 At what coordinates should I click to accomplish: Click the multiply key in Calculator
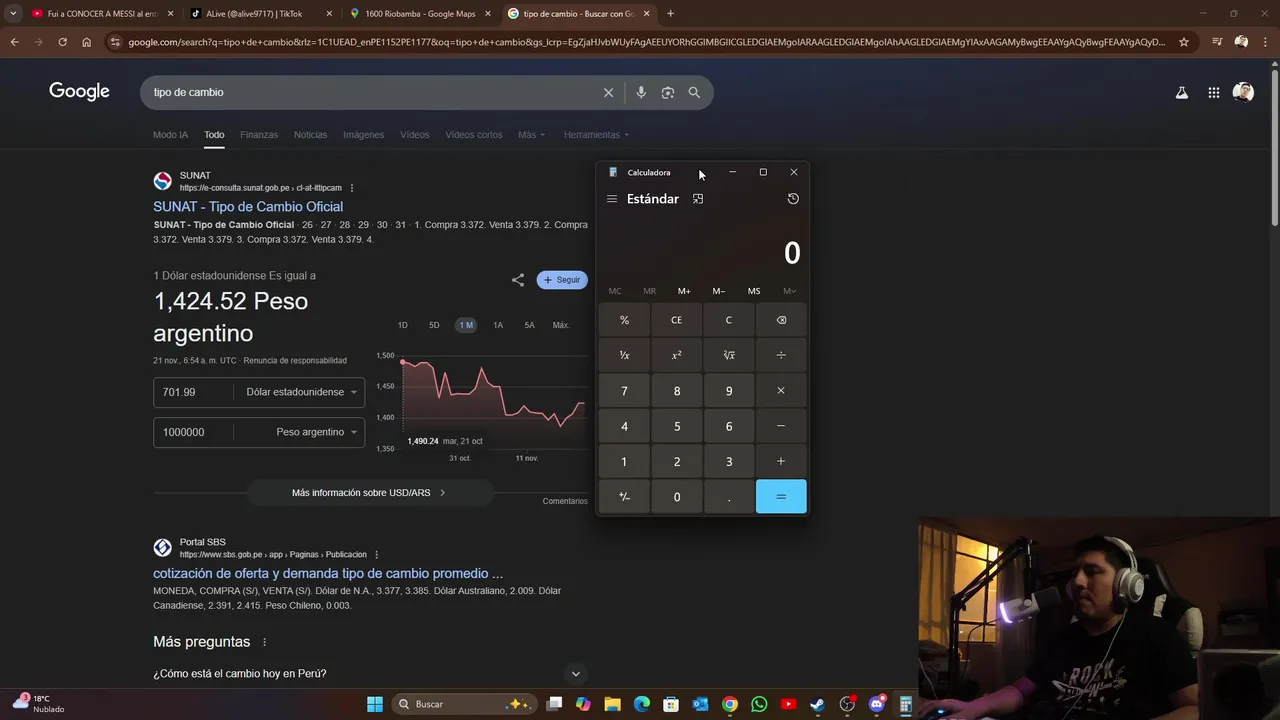(x=781, y=391)
